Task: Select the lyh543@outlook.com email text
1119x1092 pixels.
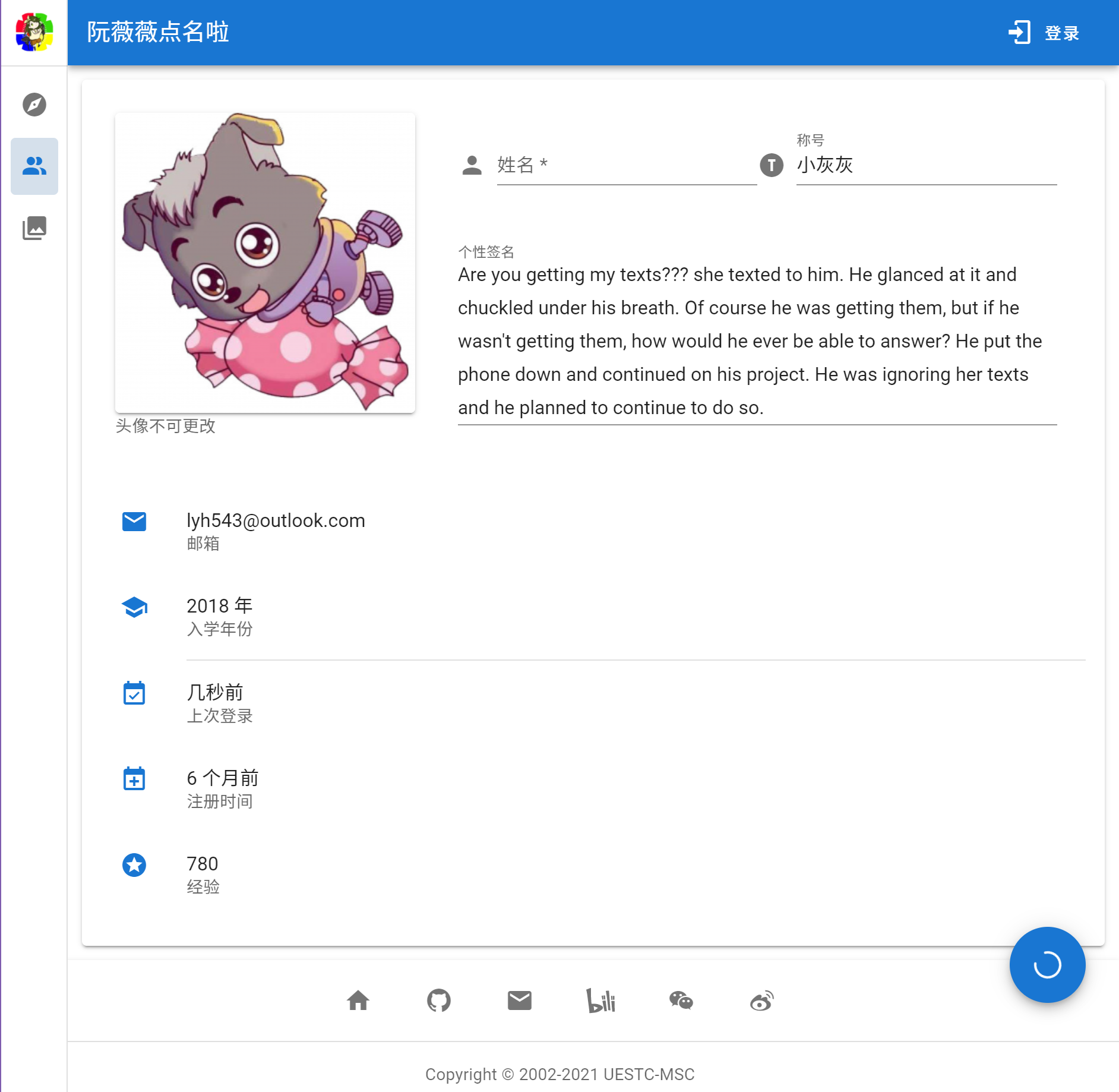Action: click(276, 520)
